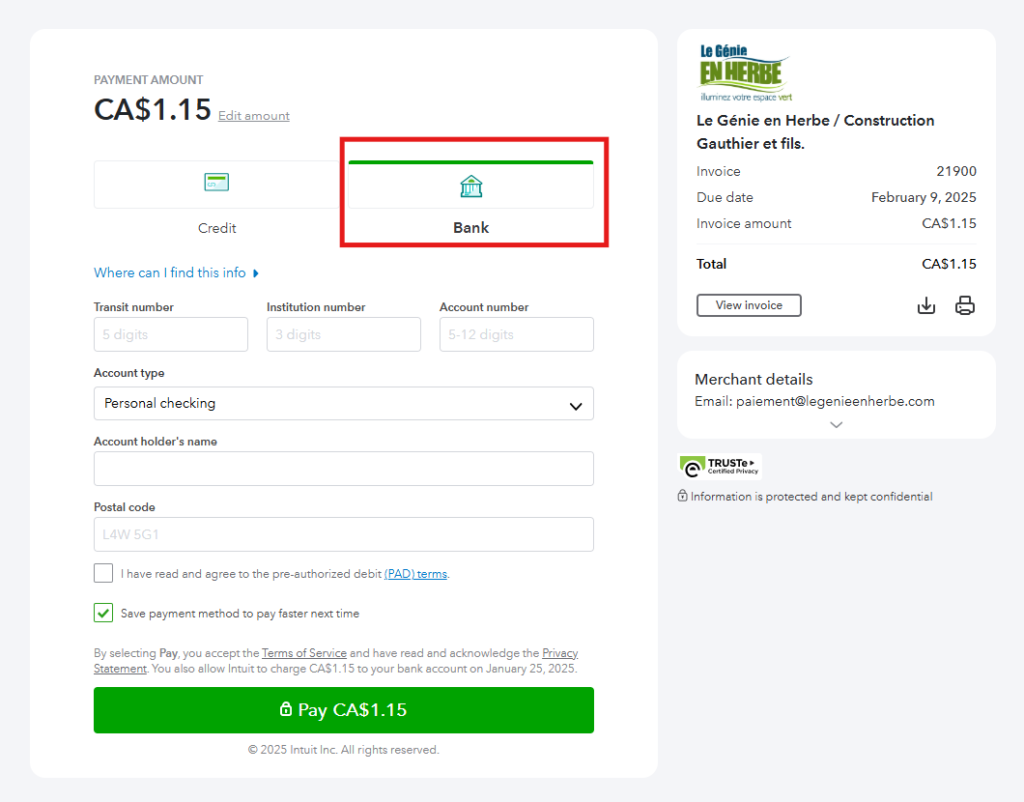Screen dimensions: 1024x802
Task: Click the Total CA$1.15 value
Action: 949,264
